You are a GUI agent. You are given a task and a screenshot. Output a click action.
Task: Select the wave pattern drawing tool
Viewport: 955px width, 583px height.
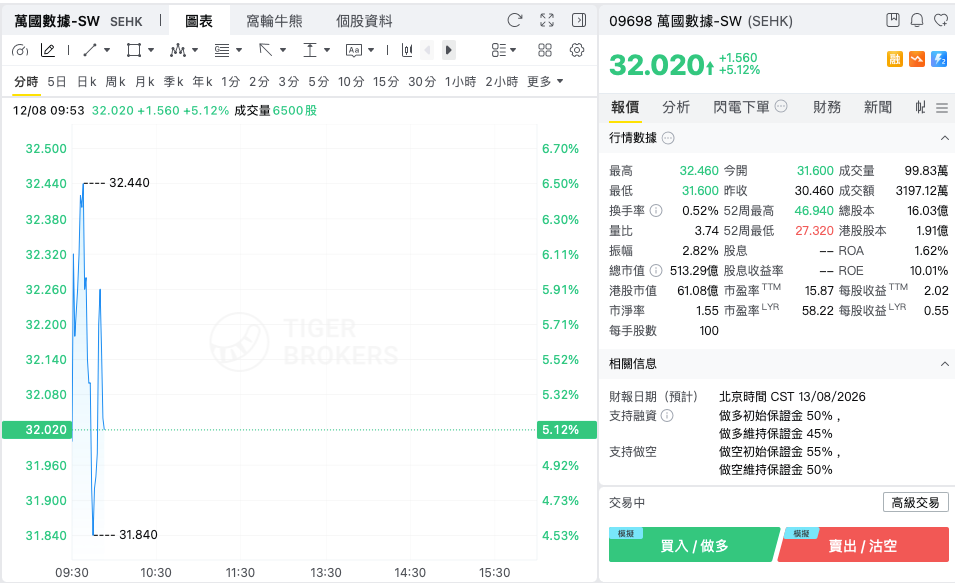178,50
